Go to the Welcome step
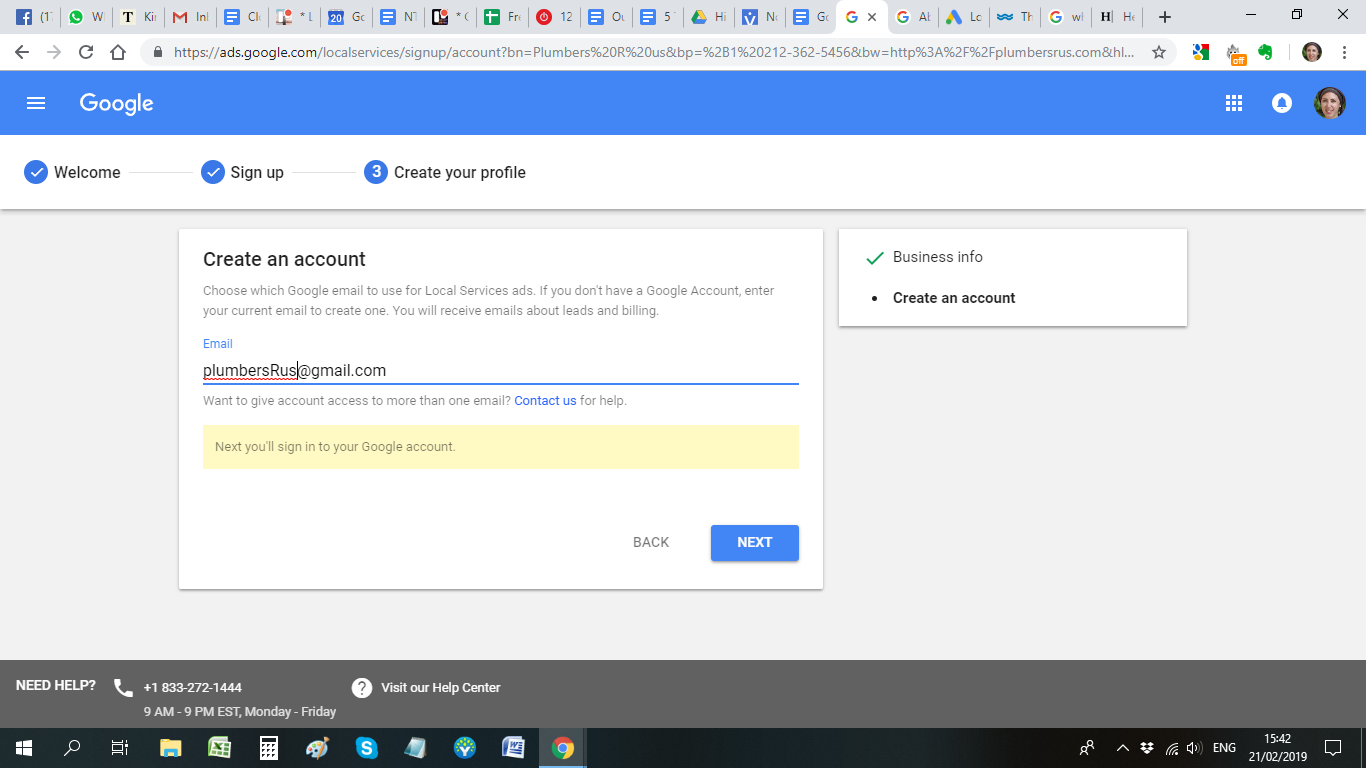1366x768 pixels. click(72, 172)
